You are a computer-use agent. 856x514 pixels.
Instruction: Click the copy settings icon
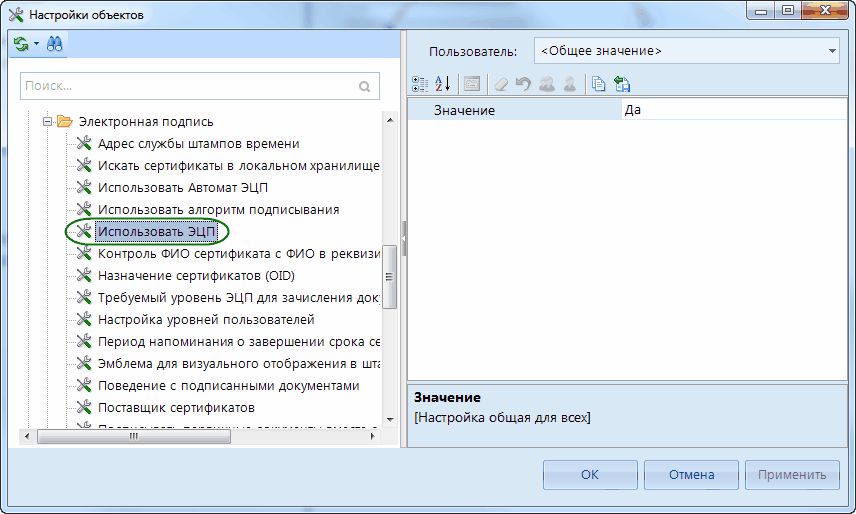[598, 85]
